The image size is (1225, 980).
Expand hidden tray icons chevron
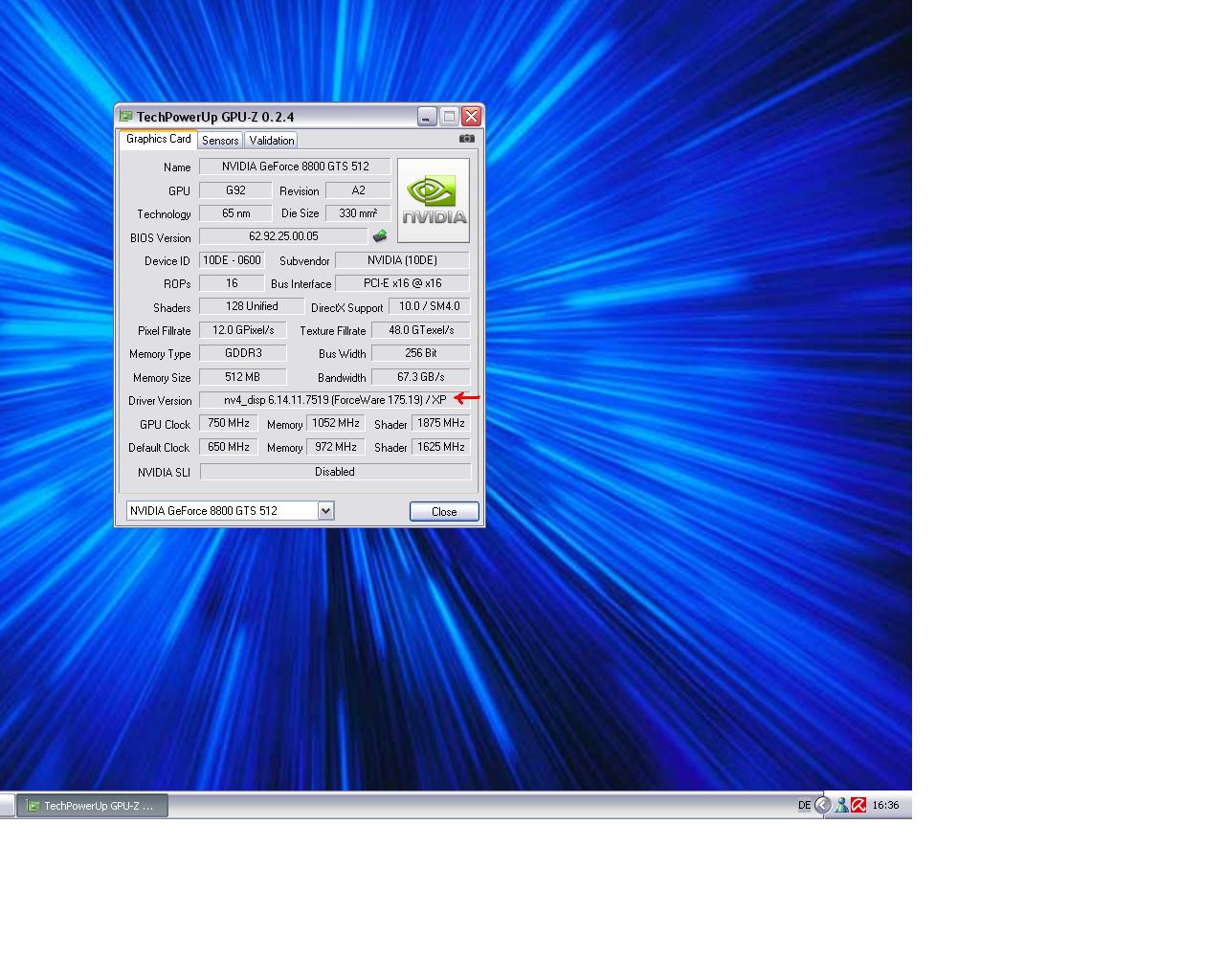point(823,805)
